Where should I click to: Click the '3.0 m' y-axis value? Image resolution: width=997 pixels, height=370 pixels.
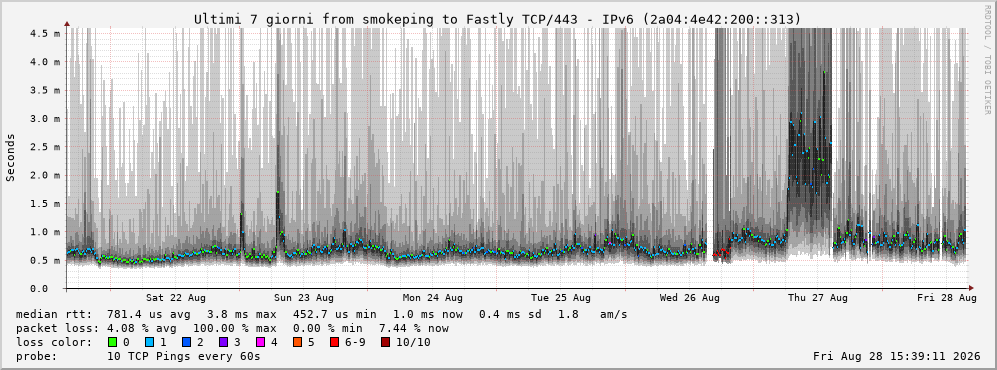click(45, 118)
